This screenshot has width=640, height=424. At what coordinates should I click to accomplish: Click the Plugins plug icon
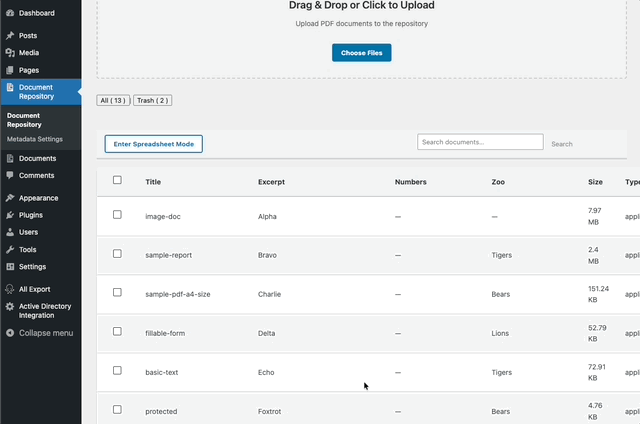coord(10,215)
